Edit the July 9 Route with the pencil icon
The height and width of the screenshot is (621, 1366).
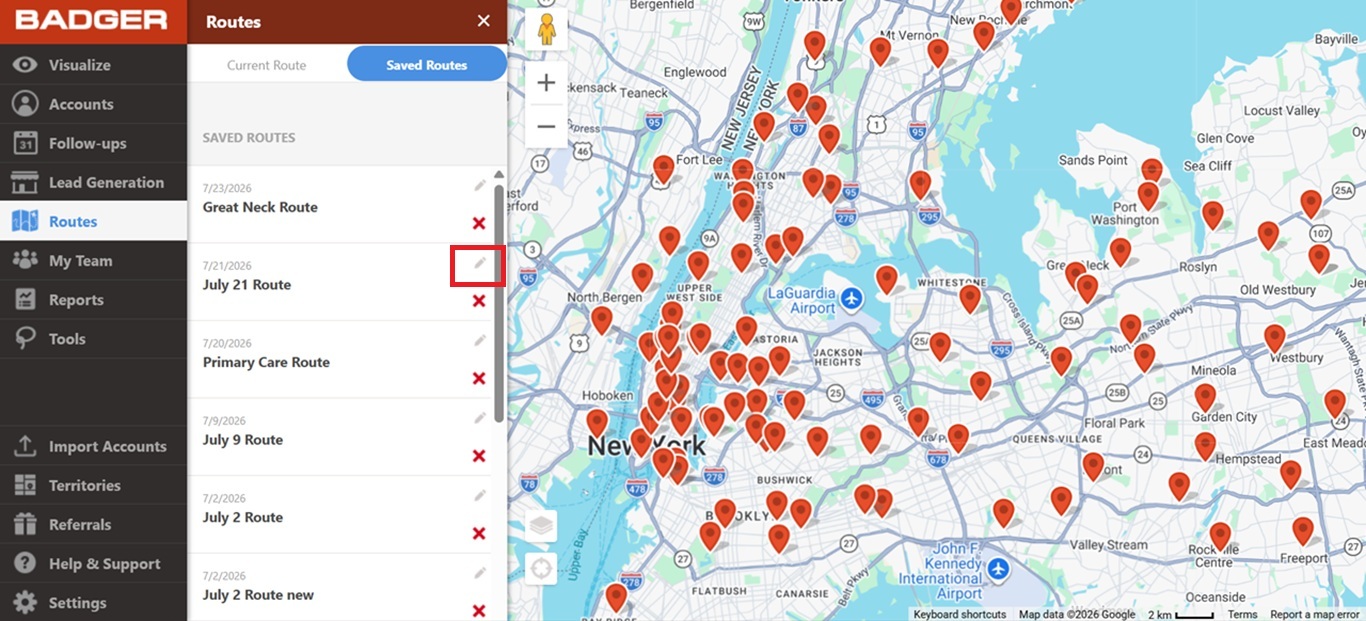click(480, 417)
